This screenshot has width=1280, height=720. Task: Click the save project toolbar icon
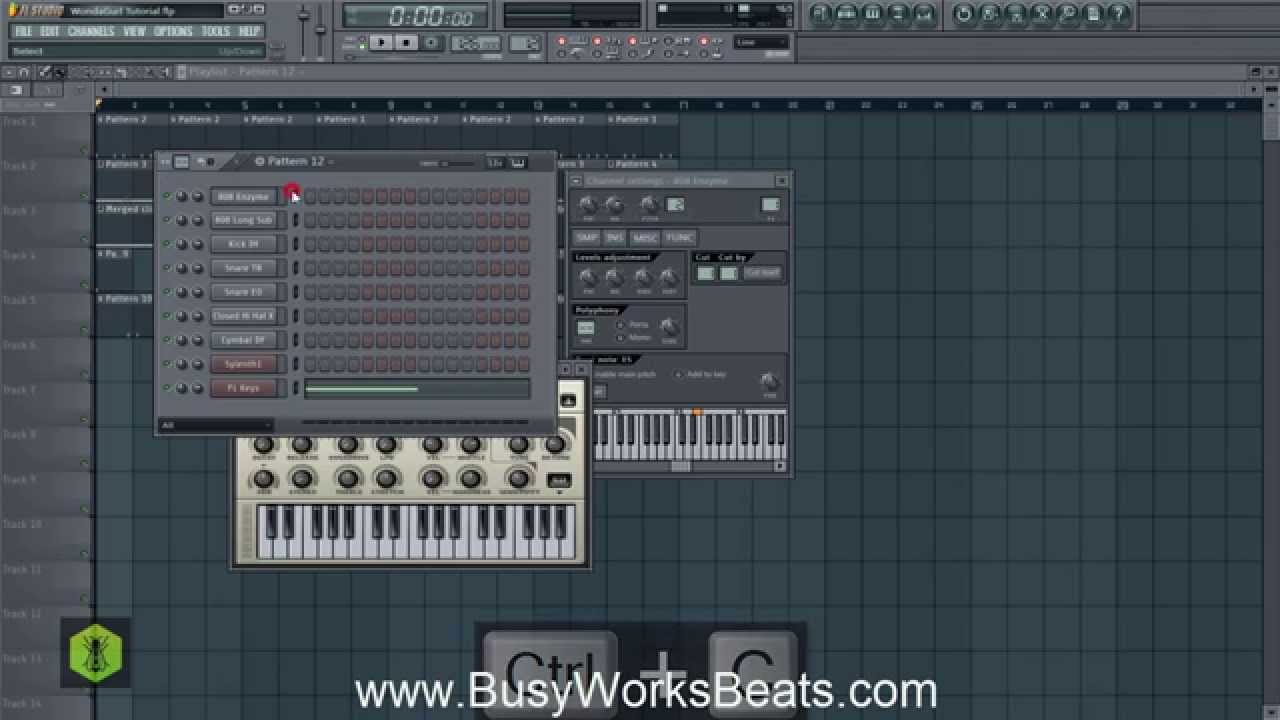point(990,13)
